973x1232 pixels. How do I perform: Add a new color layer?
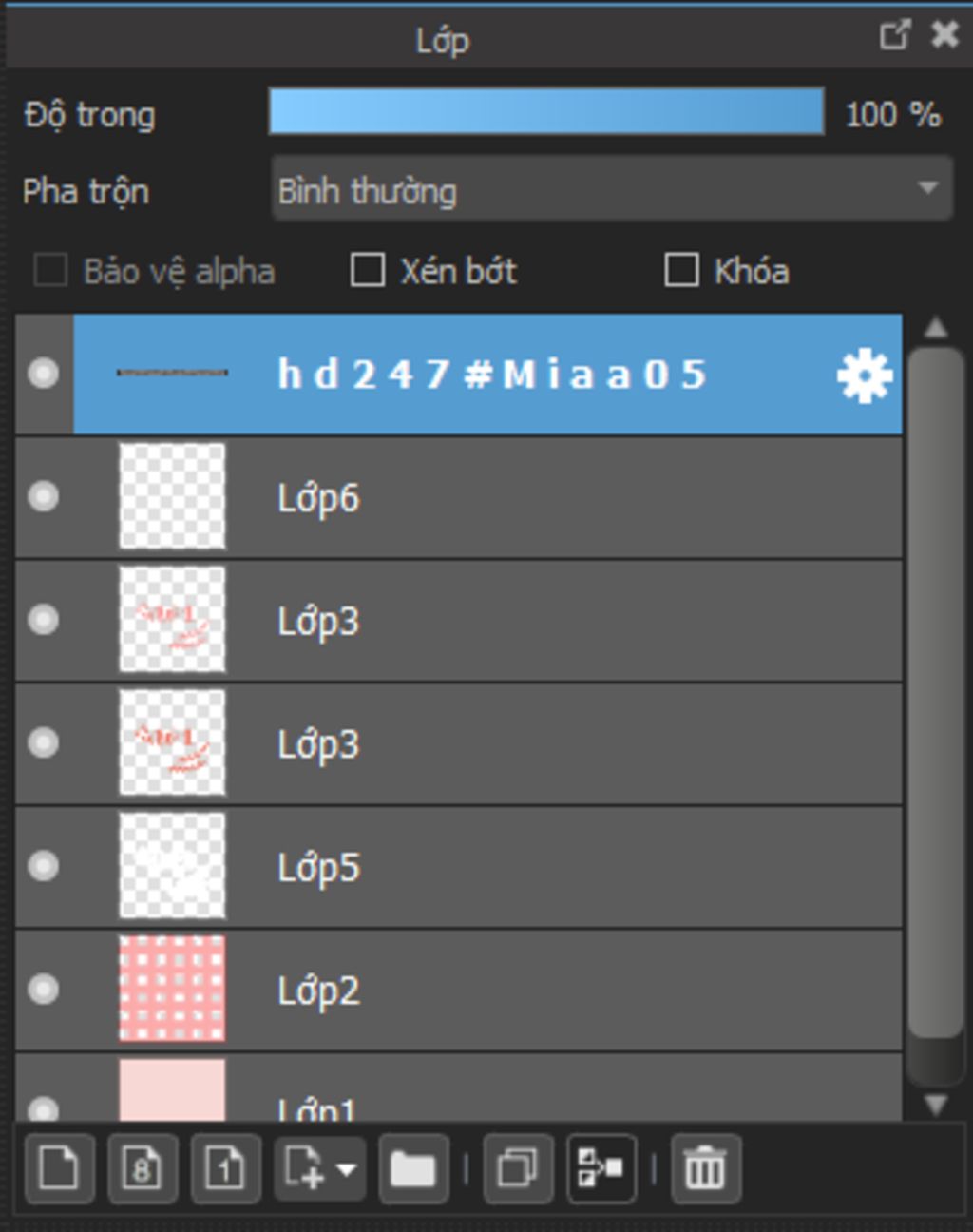pyautogui.click(x=59, y=1168)
